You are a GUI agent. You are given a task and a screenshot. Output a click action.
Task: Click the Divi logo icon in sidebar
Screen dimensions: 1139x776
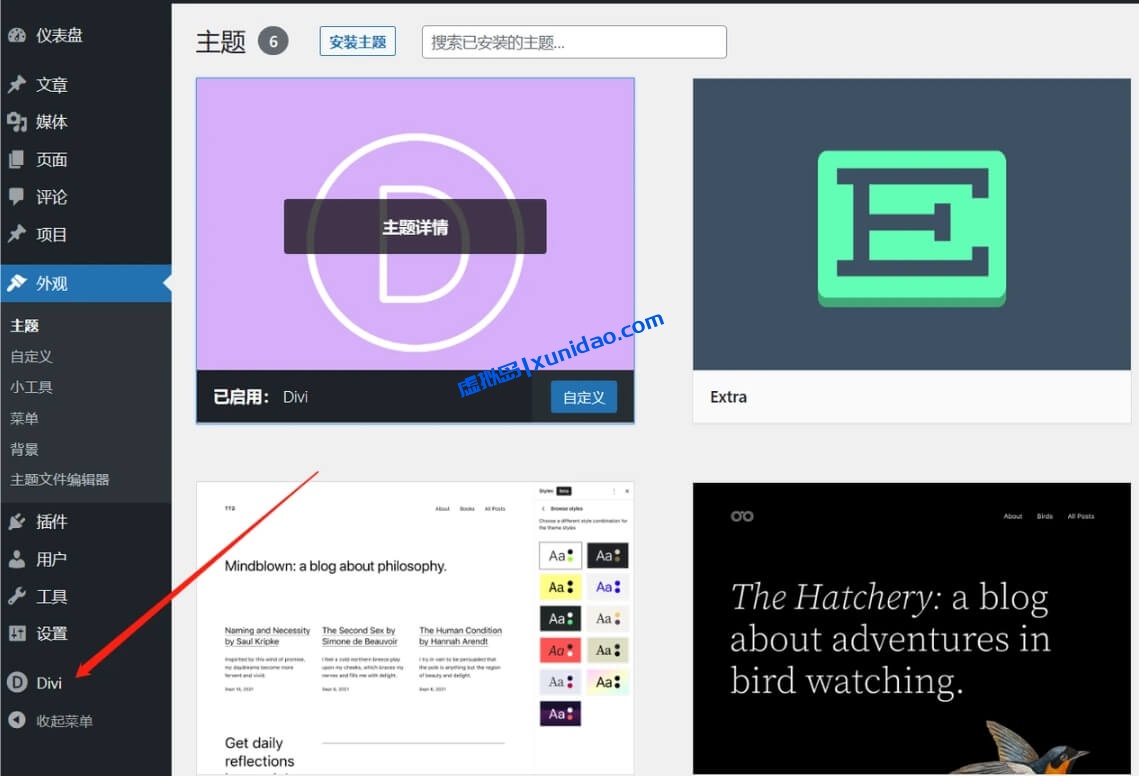(18, 682)
